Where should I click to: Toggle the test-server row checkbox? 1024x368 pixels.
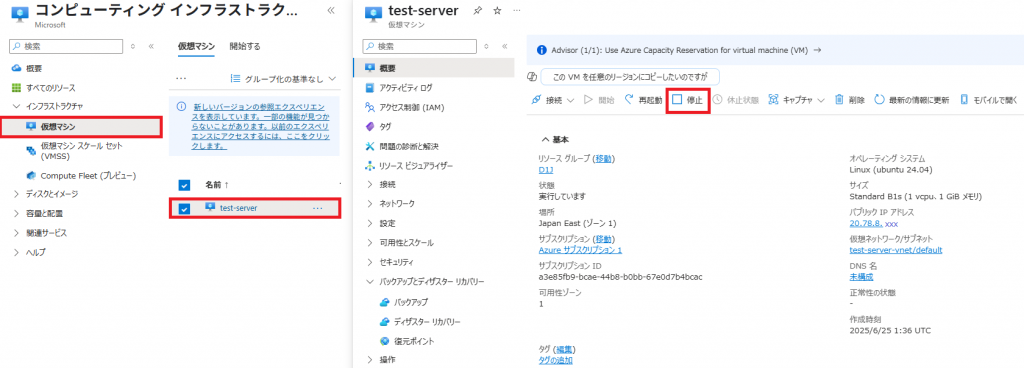tap(184, 208)
